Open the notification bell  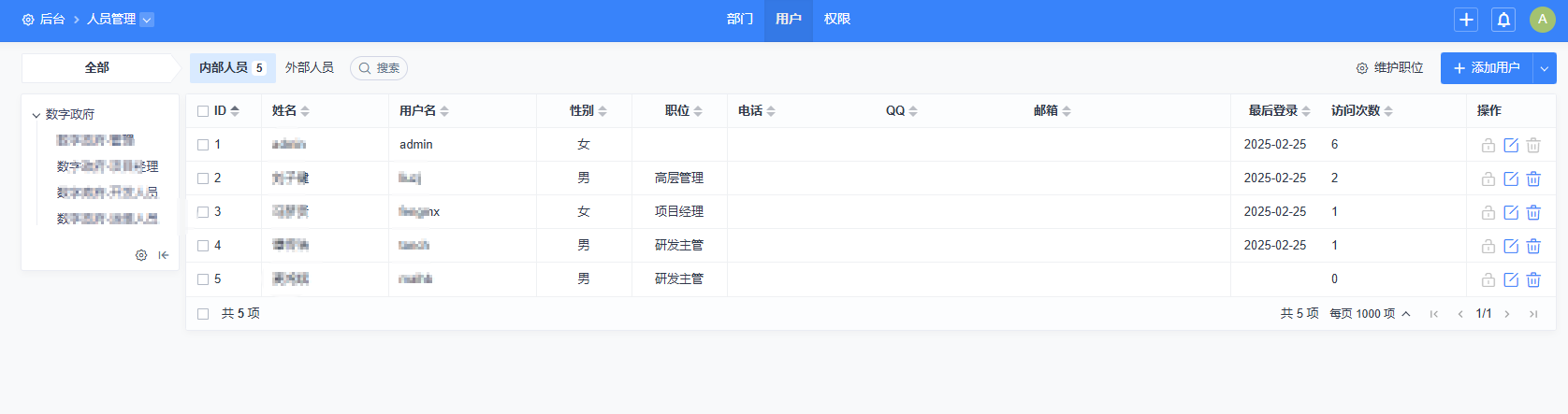click(x=1503, y=20)
